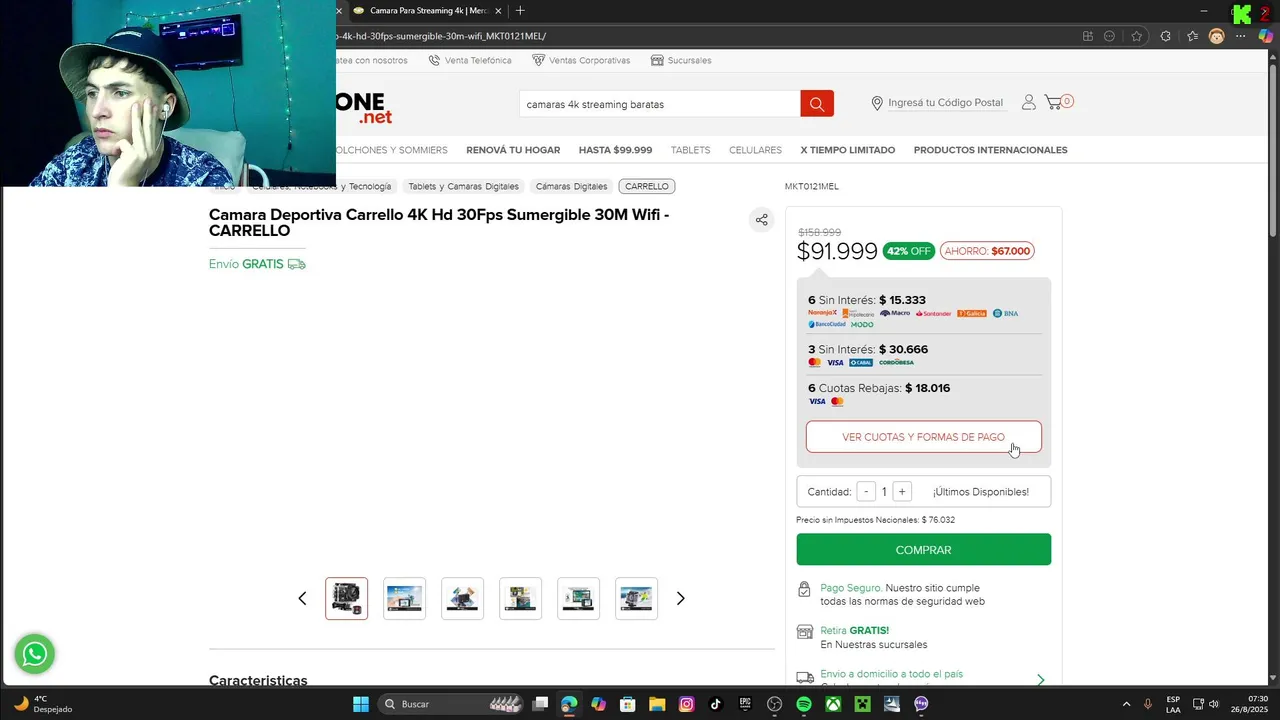The height and width of the screenshot is (720, 1280).
Task: Open Epic Games launcher from taskbar
Action: [x=745, y=704]
